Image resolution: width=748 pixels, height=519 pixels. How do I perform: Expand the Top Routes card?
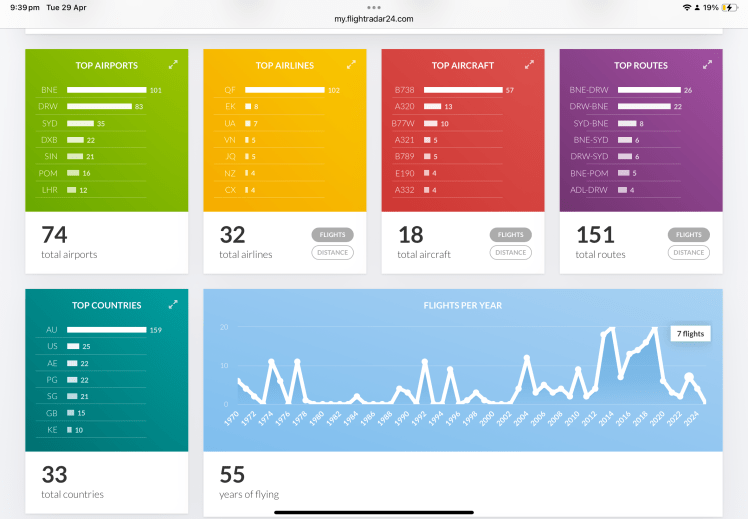(x=707, y=64)
